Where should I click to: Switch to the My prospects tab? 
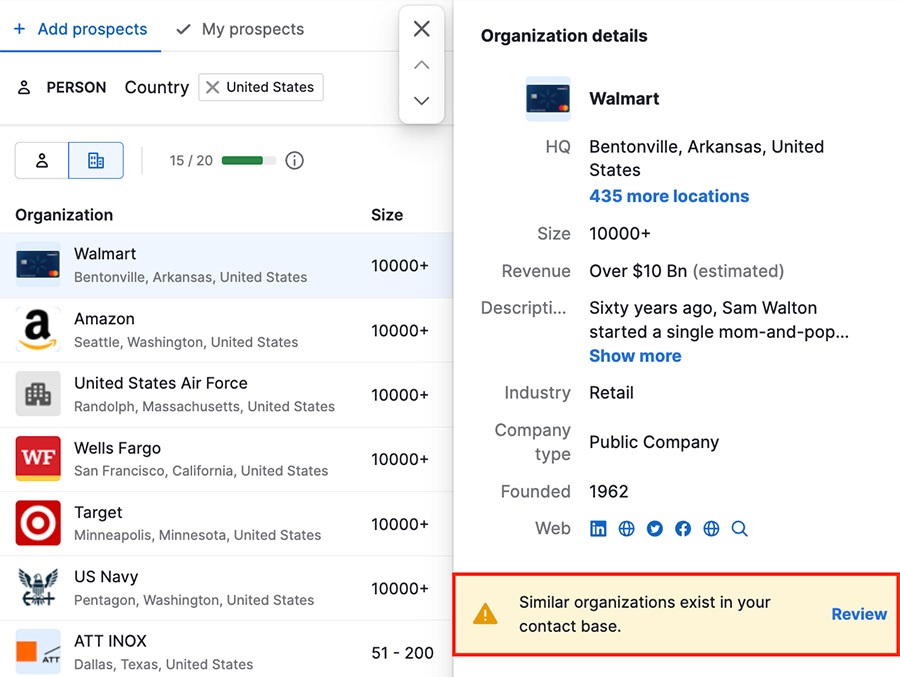239,29
